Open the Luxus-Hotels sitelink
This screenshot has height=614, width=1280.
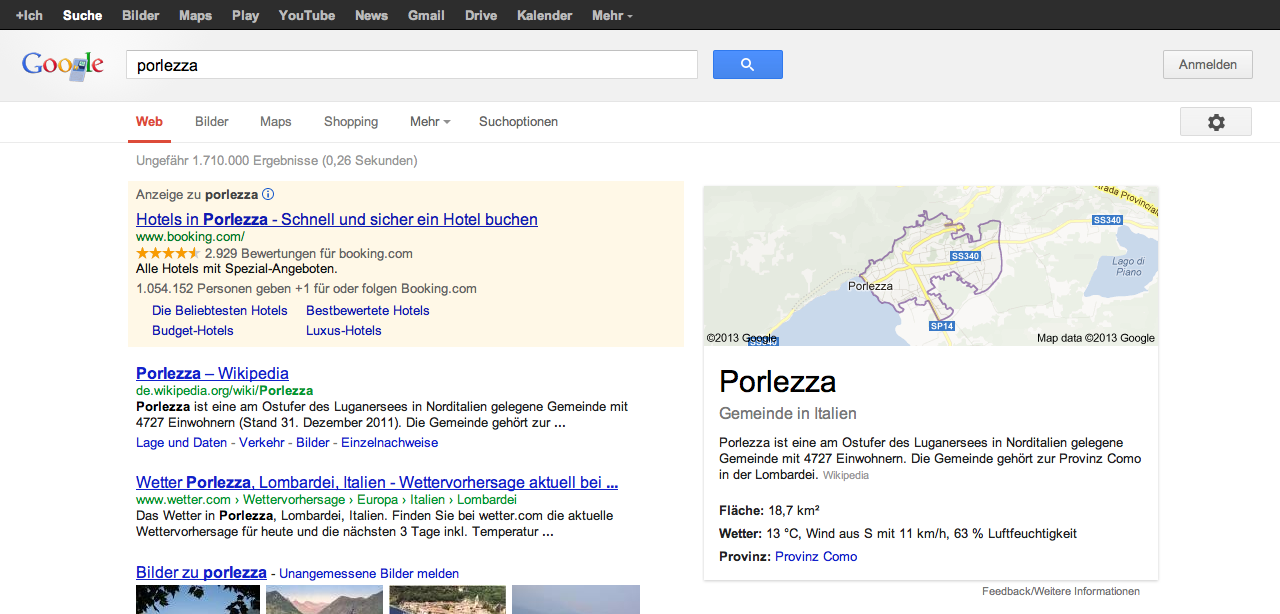pyautogui.click(x=344, y=331)
